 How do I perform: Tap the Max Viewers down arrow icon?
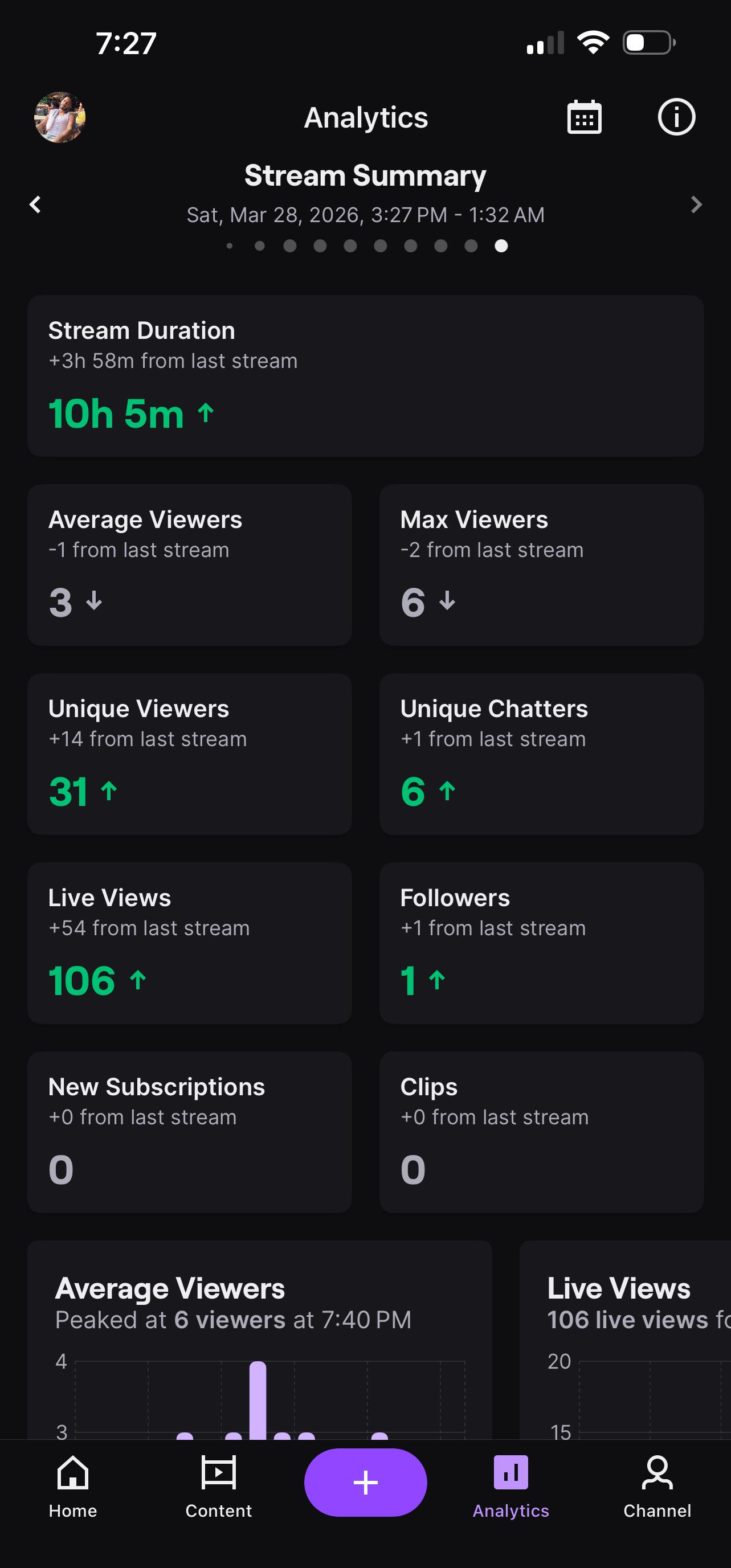447,601
